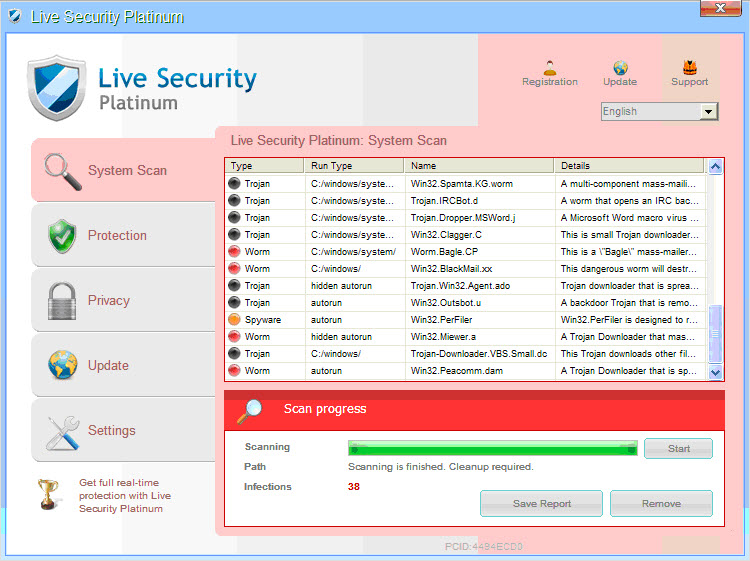Click the Save Report button

[541, 504]
